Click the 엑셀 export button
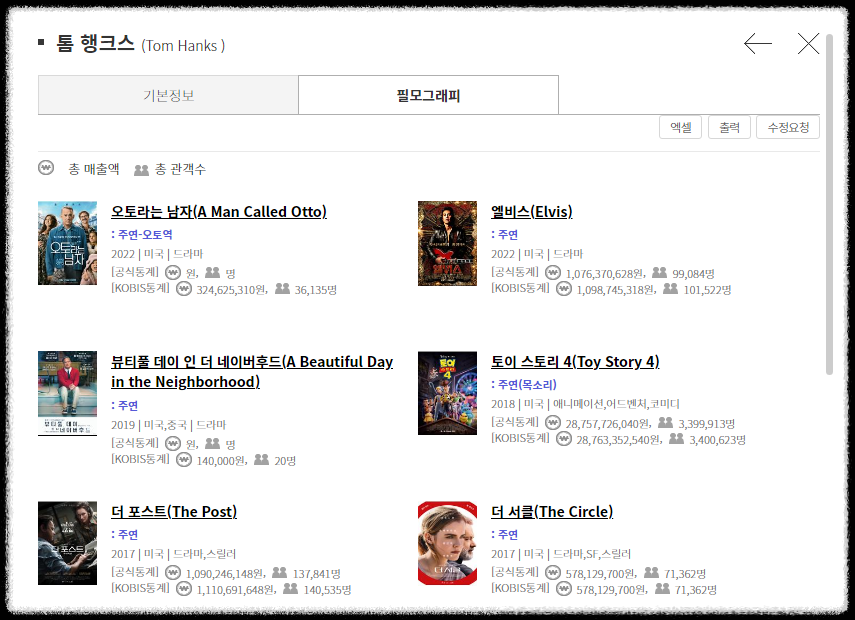The image size is (855, 620). click(x=680, y=127)
